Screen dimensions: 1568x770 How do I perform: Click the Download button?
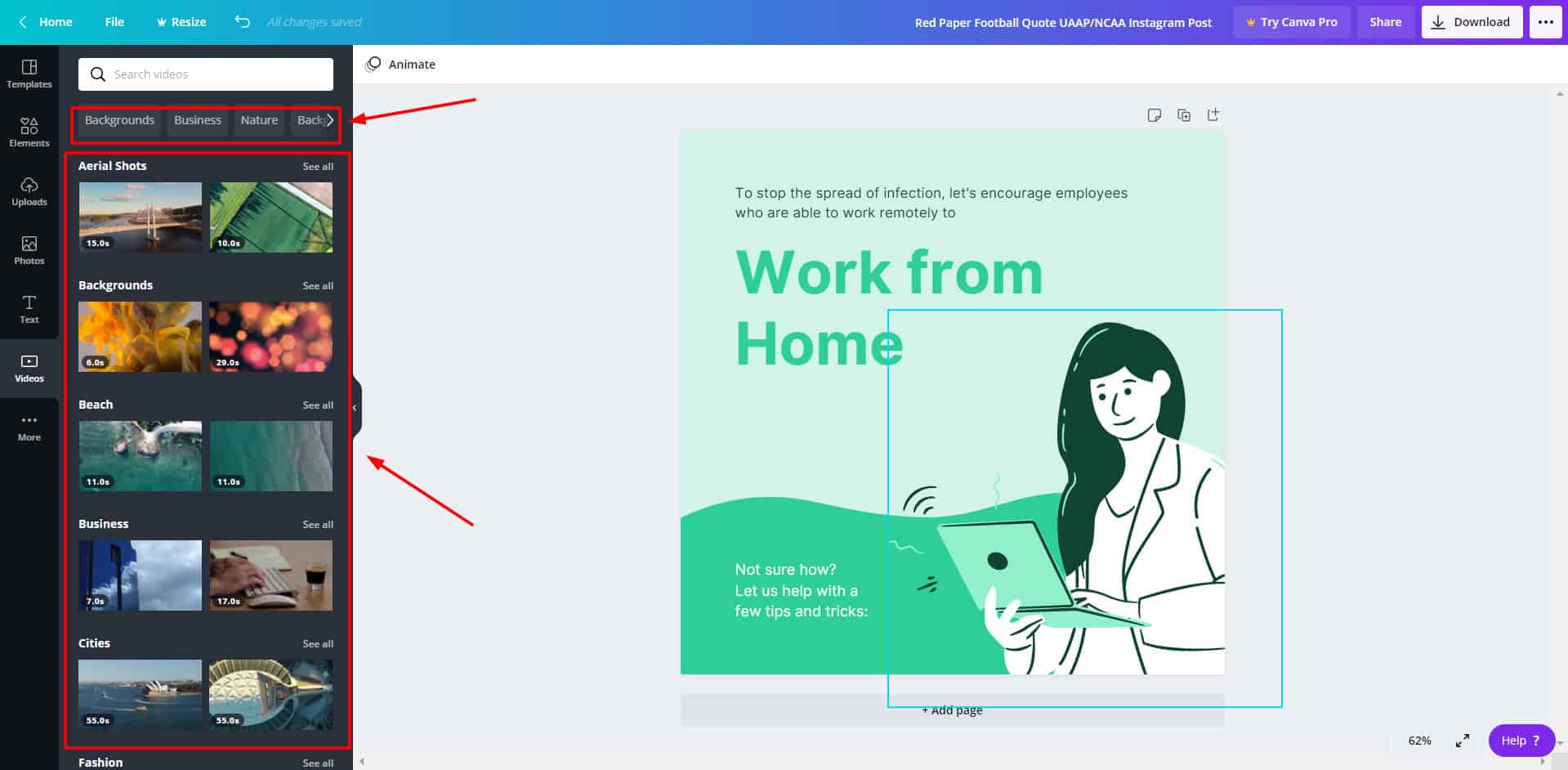[x=1472, y=22]
